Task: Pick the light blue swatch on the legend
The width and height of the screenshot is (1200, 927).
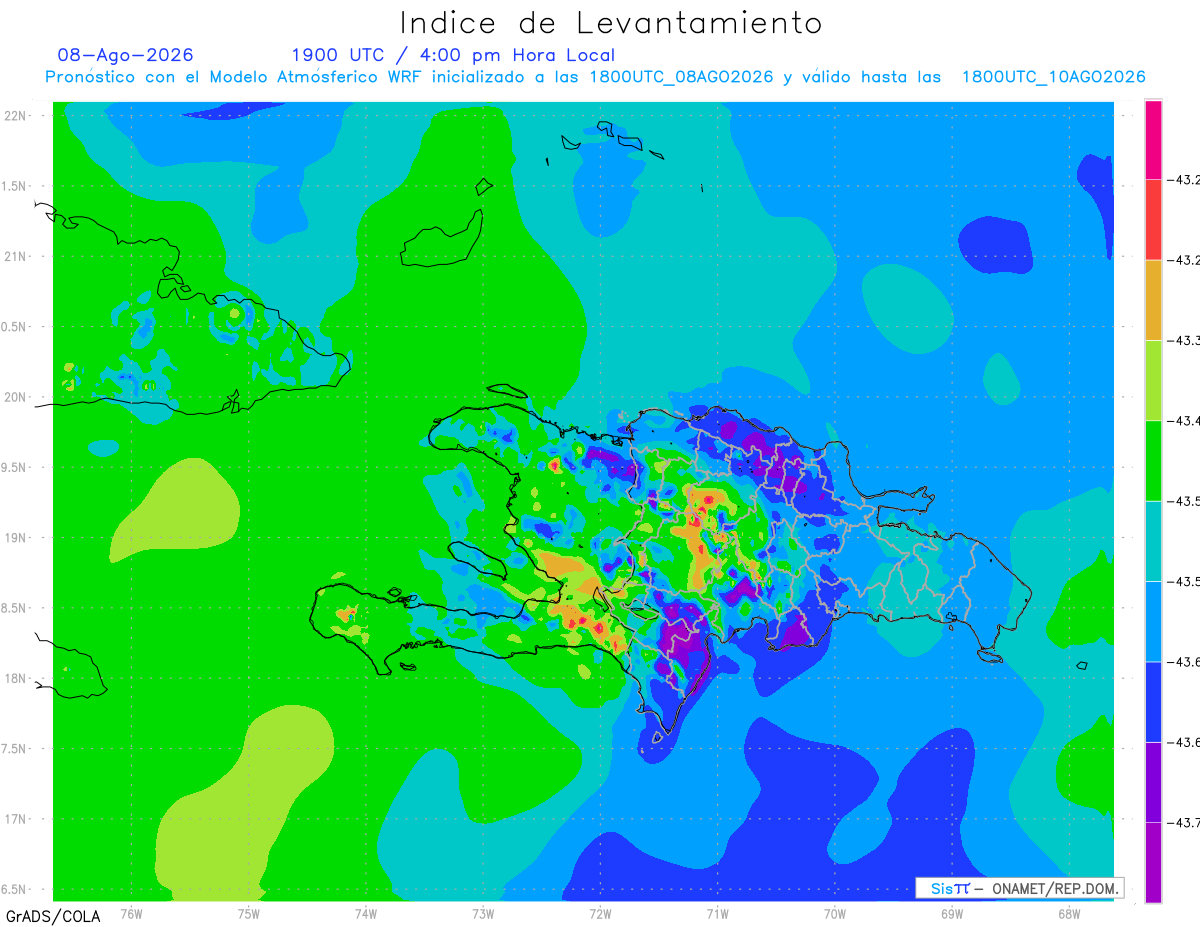Action: click(x=1153, y=621)
